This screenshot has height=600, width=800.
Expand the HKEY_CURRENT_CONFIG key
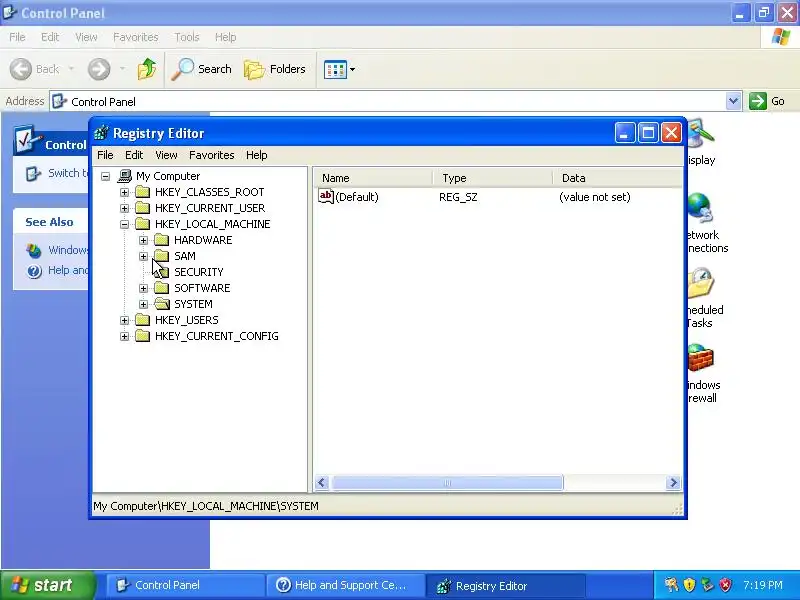point(124,336)
